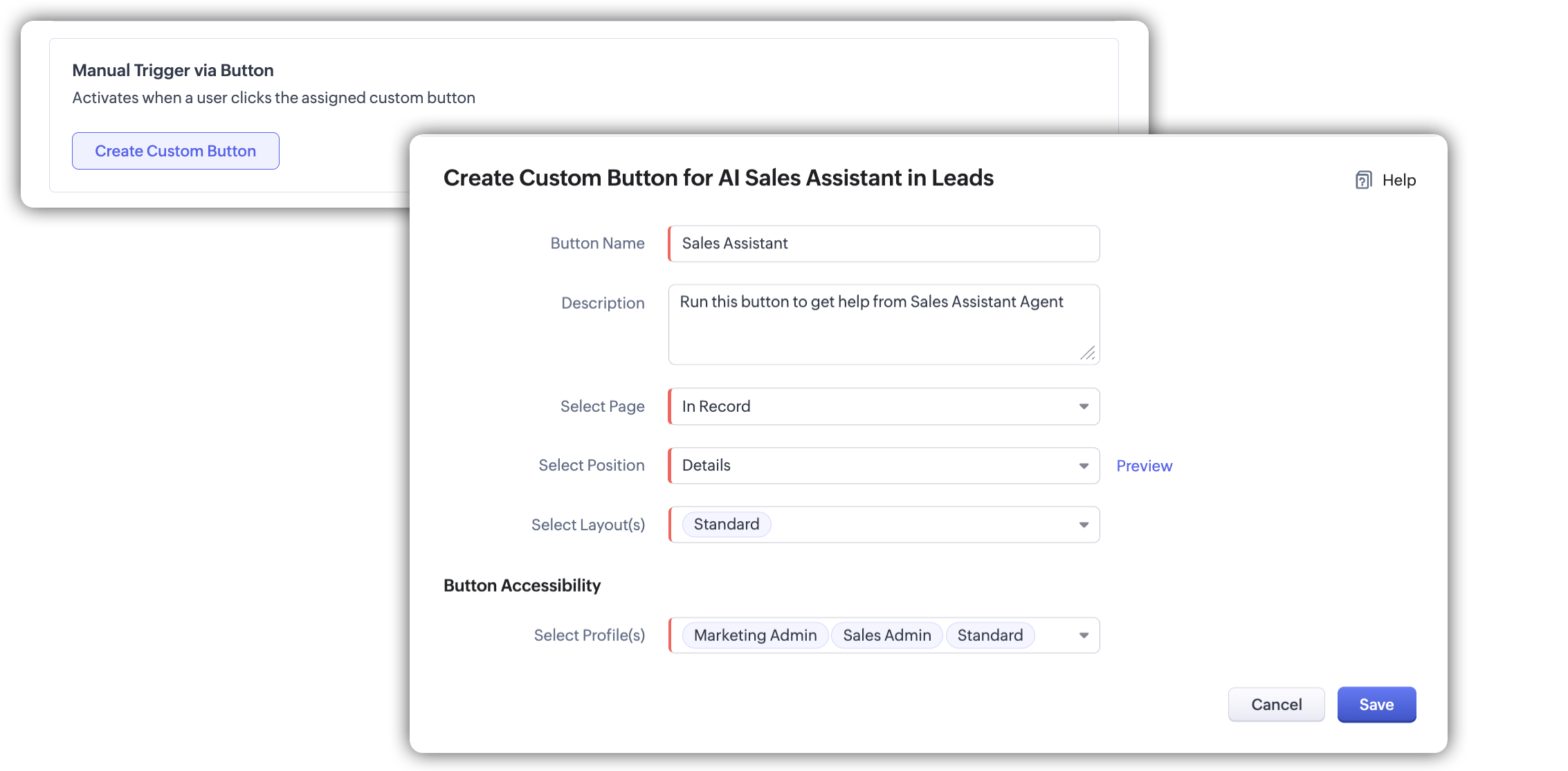Click the Button Name input field
The height and width of the screenshot is (771, 1568).
click(884, 244)
